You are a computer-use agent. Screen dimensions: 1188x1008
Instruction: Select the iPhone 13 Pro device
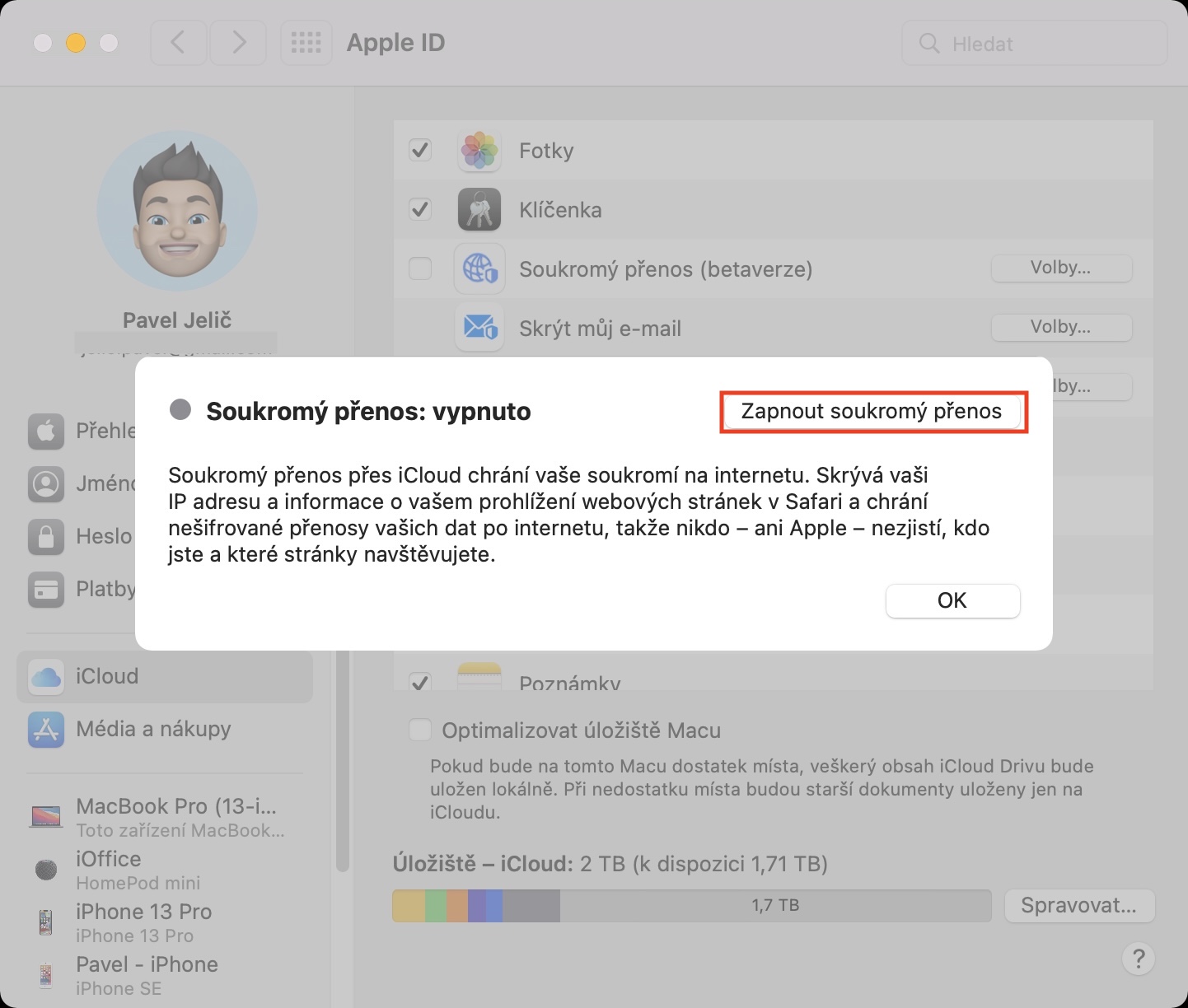click(x=165, y=922)
